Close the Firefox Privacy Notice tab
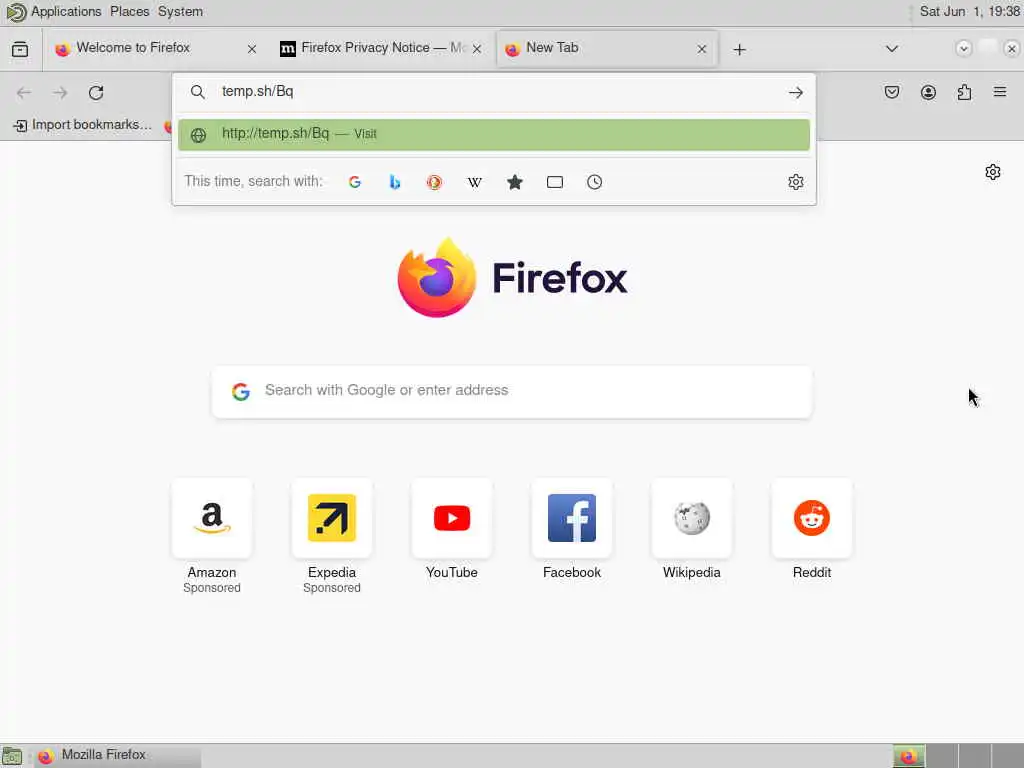Screen dimensions: 1024x768 pyautogui.click(x=477, y=49)
